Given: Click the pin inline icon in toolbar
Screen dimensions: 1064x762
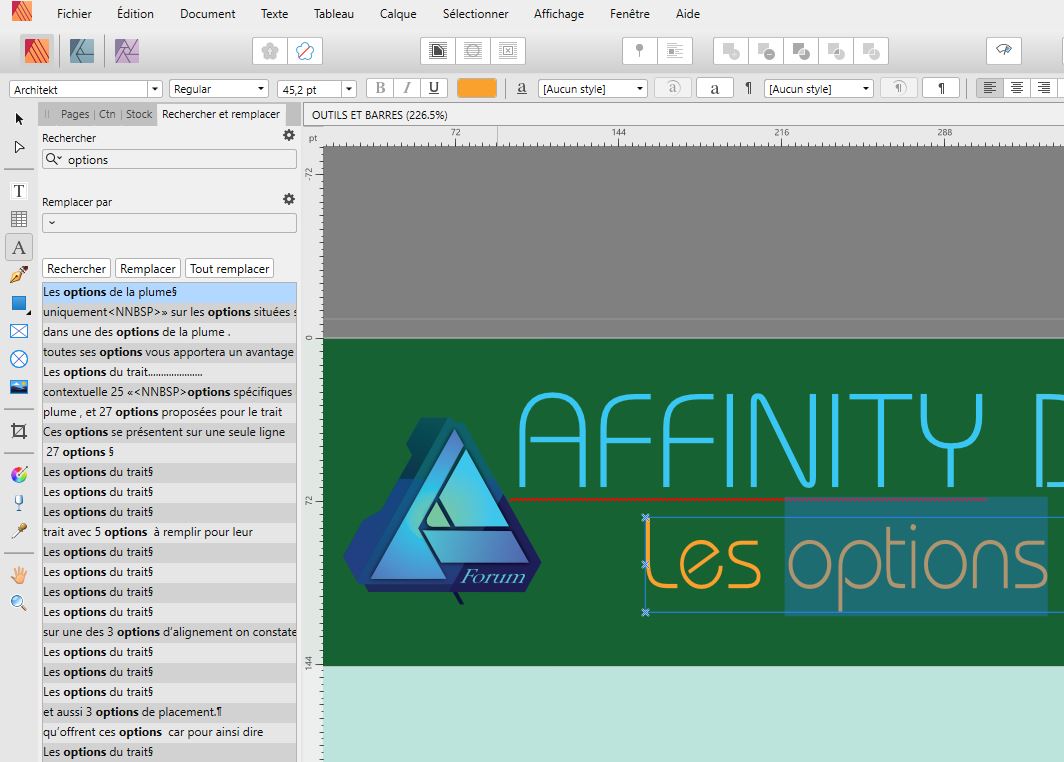Looking at the screenshot, I should 639,51.
